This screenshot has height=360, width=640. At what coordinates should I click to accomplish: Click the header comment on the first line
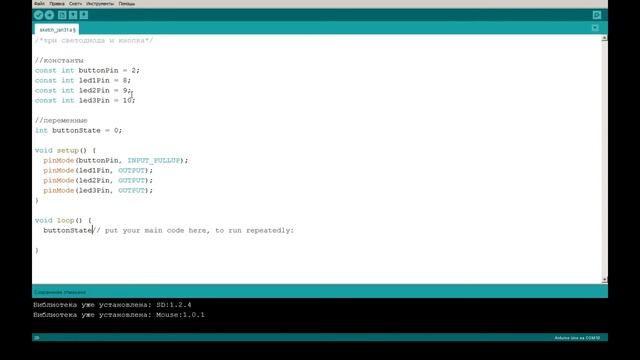94,40
